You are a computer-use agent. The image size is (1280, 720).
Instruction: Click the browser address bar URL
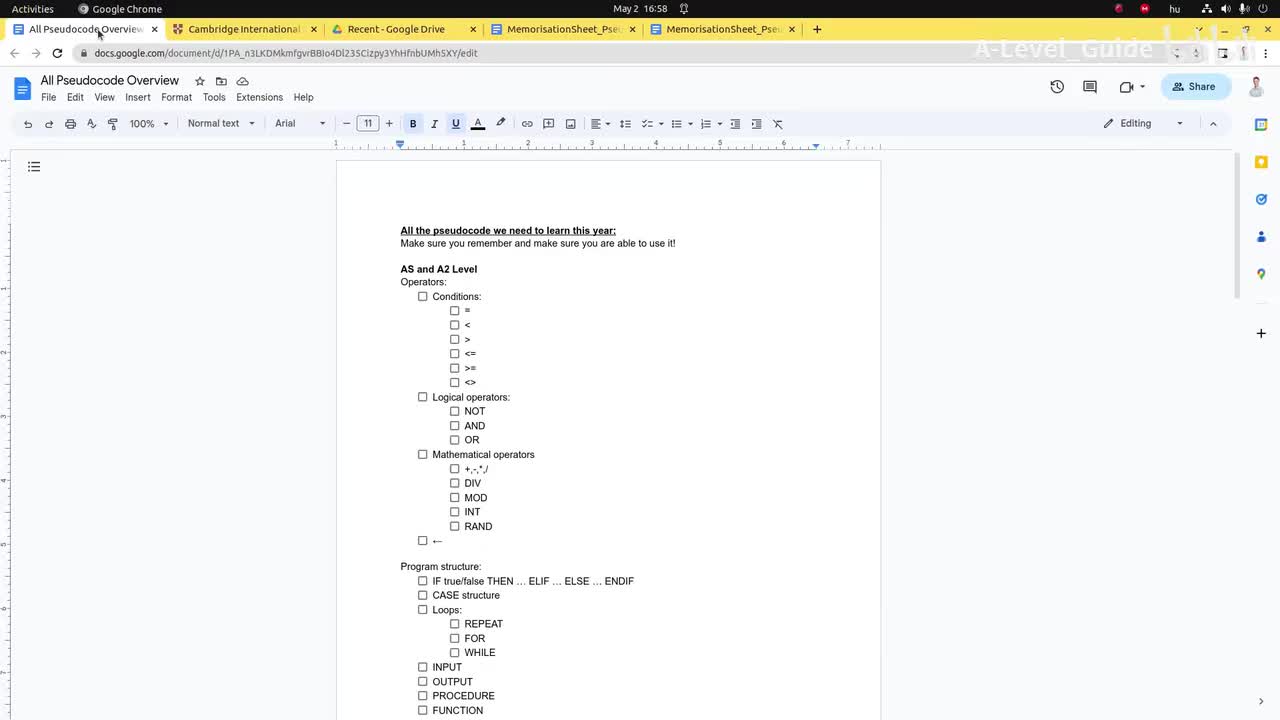click(286, 53)
